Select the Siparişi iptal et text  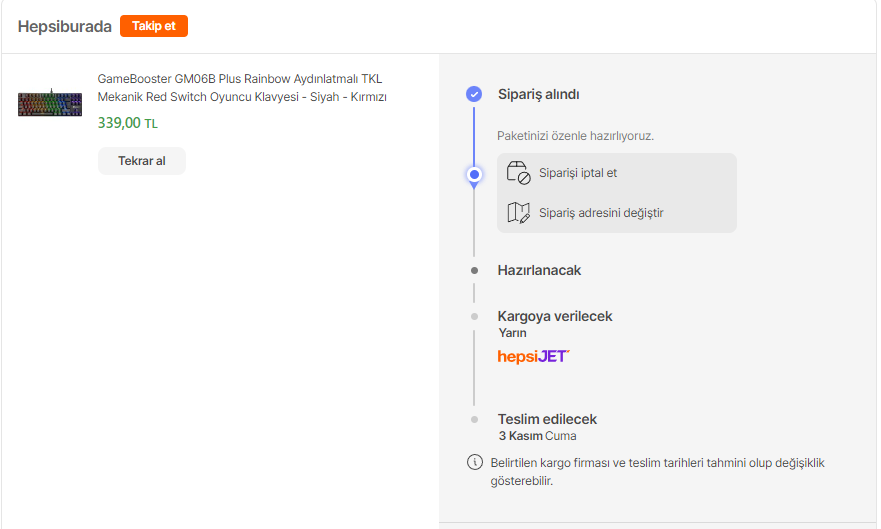pos(577,173)
